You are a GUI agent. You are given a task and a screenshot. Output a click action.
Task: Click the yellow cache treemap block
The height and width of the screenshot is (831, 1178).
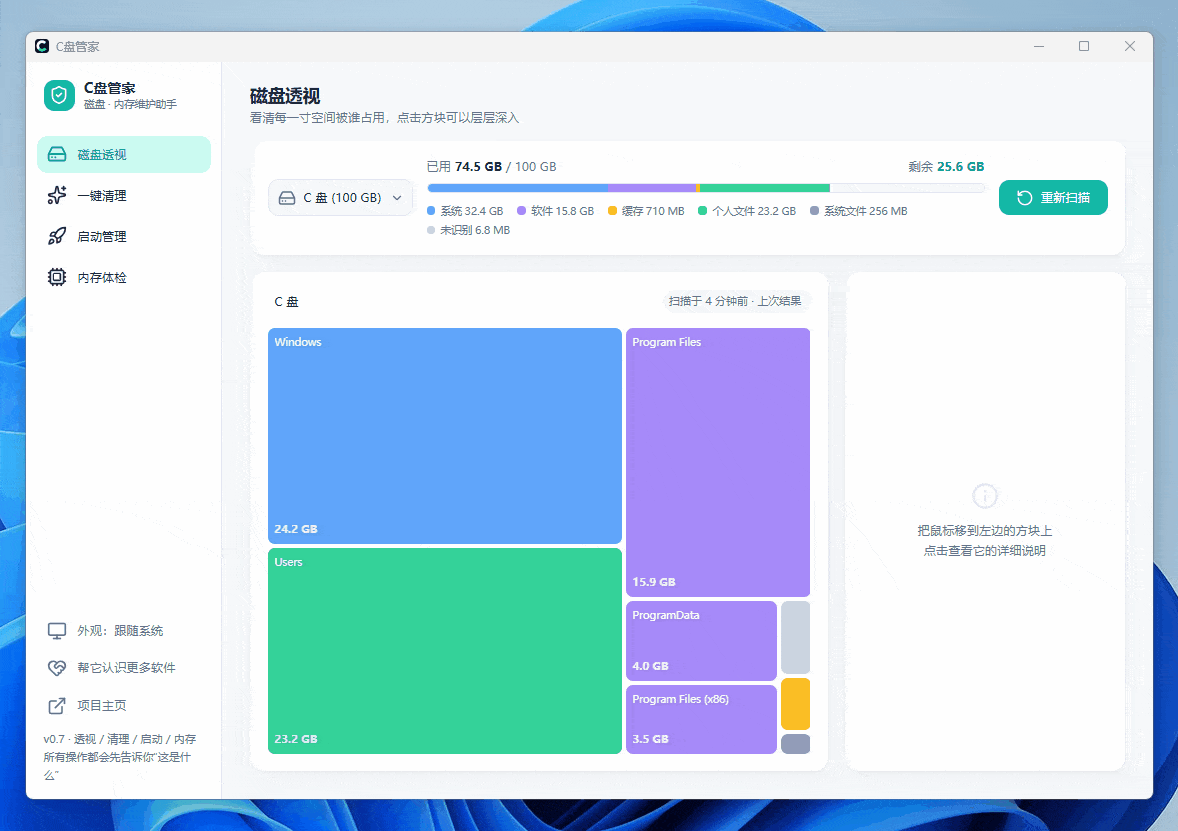[x=796, y=704]
